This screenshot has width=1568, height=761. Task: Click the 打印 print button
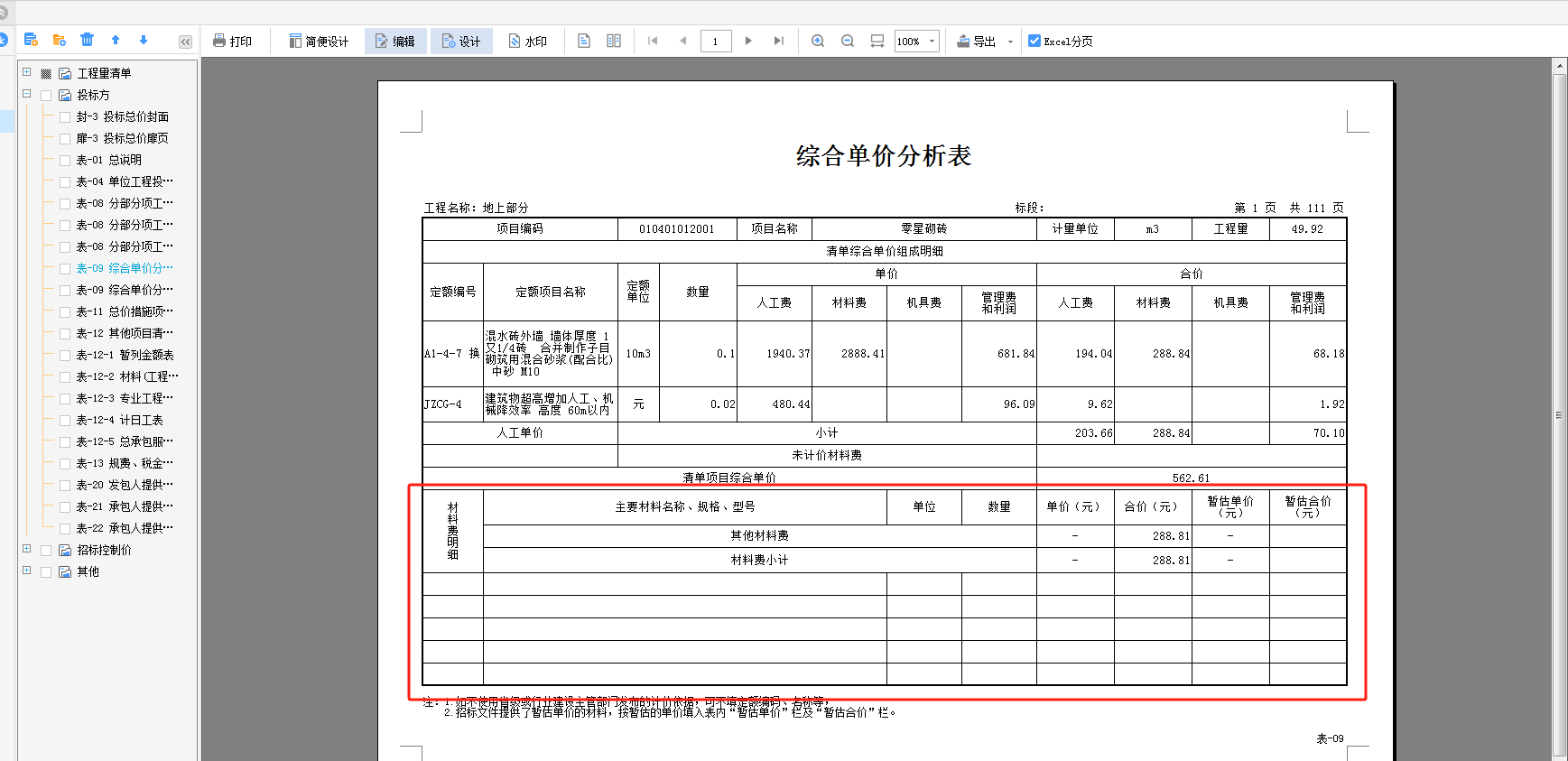232,42
